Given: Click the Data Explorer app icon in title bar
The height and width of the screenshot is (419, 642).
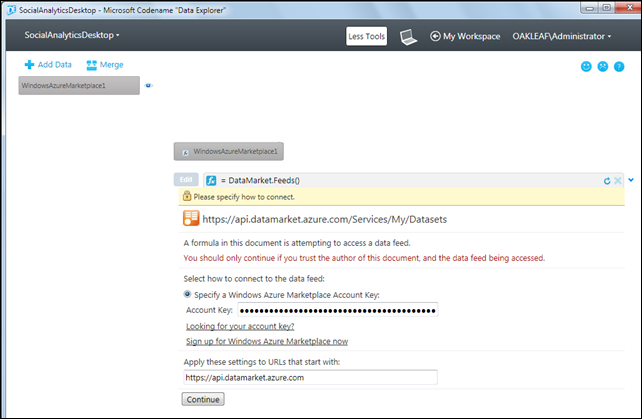Looking at the screenshot, I should 11,9.
